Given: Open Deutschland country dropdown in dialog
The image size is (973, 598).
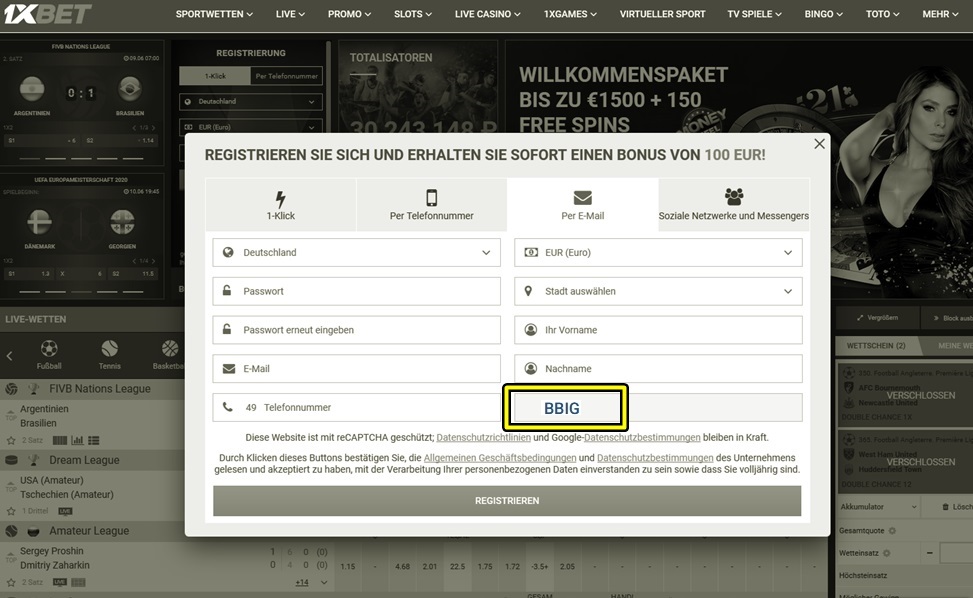Looking at the screenshot, I should point(356,252).
